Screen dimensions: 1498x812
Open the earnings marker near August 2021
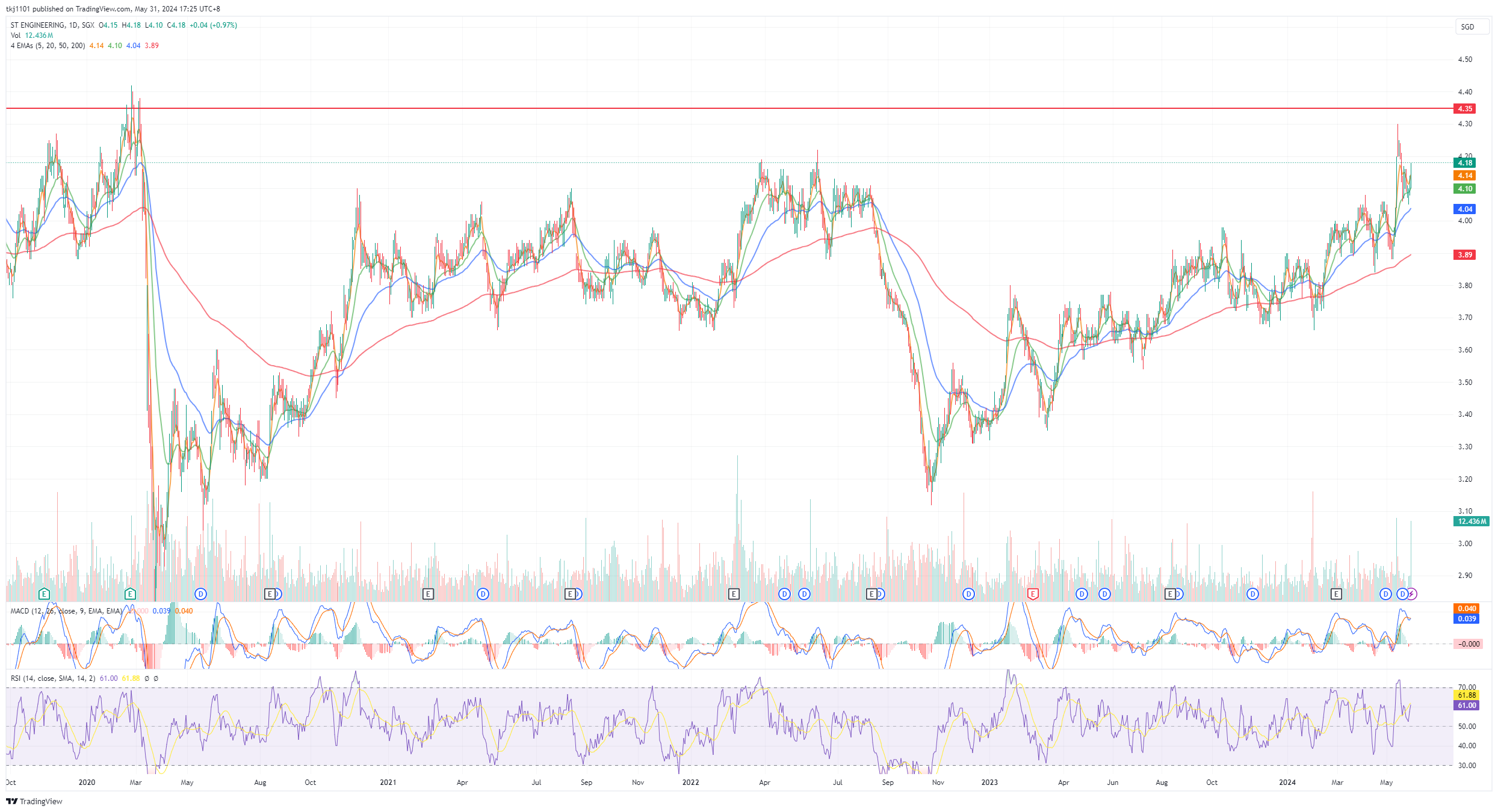(x=569, y=594)
